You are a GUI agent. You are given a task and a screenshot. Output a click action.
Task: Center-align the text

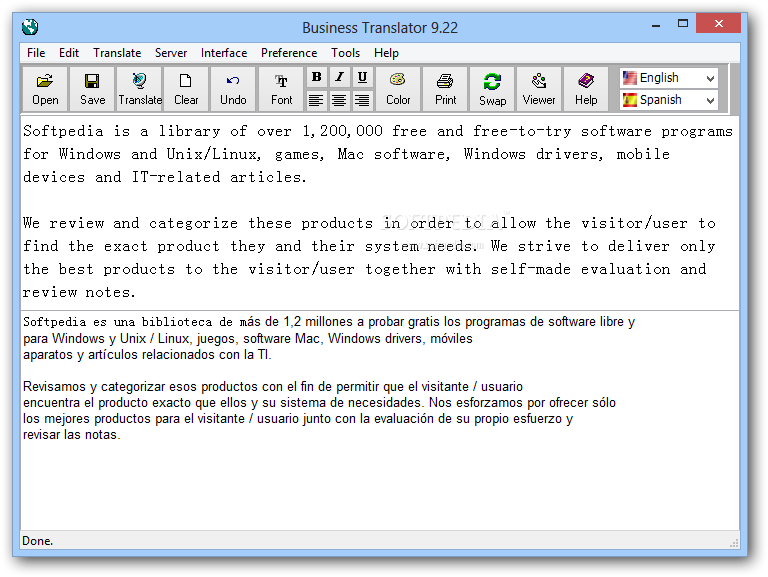(x=339, y=100)
